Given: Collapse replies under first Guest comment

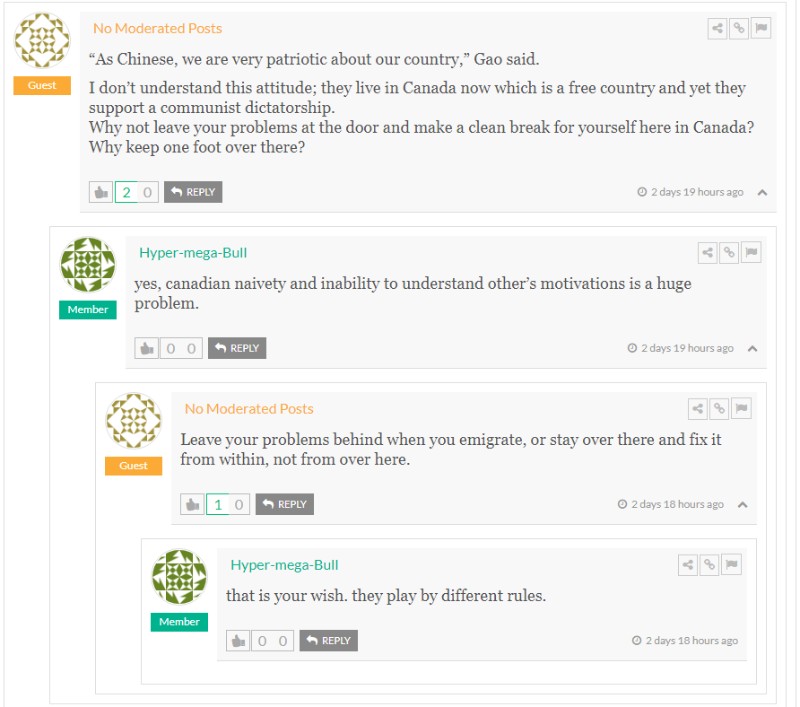Looking at the screenshot, I should click(762, 192).
